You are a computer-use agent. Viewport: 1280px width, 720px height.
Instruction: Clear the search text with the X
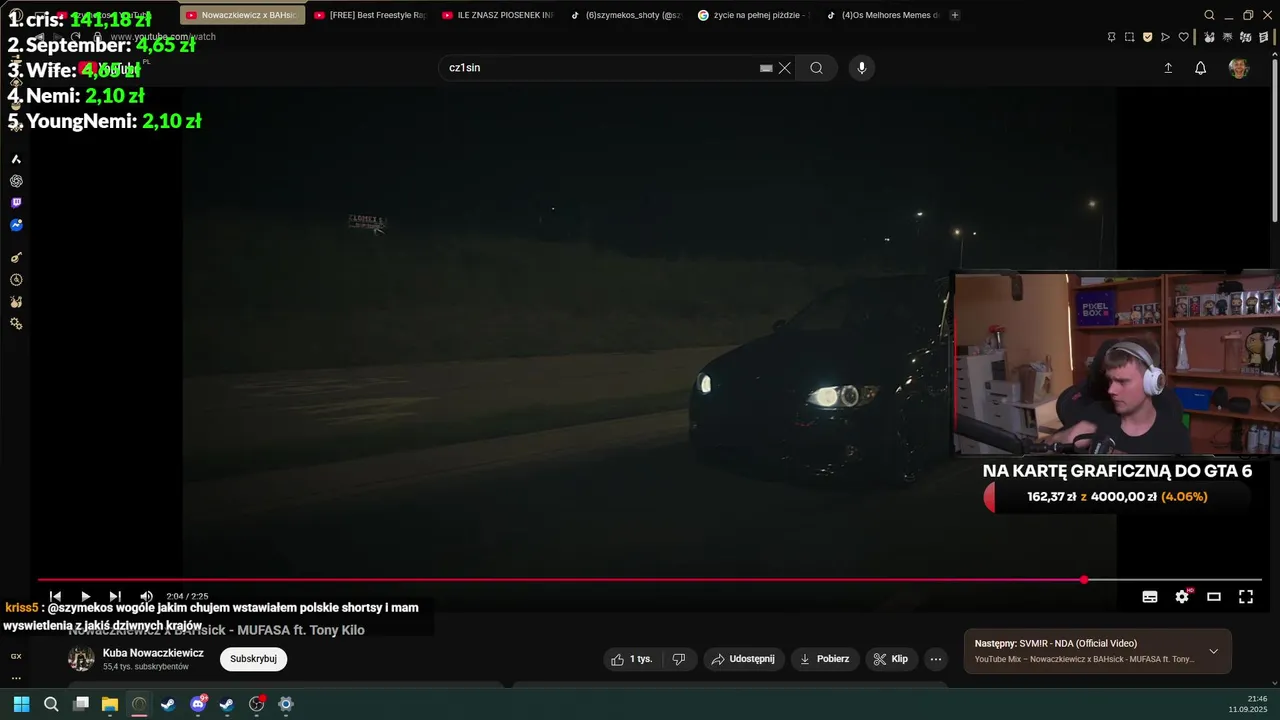[x=785, y=68]
